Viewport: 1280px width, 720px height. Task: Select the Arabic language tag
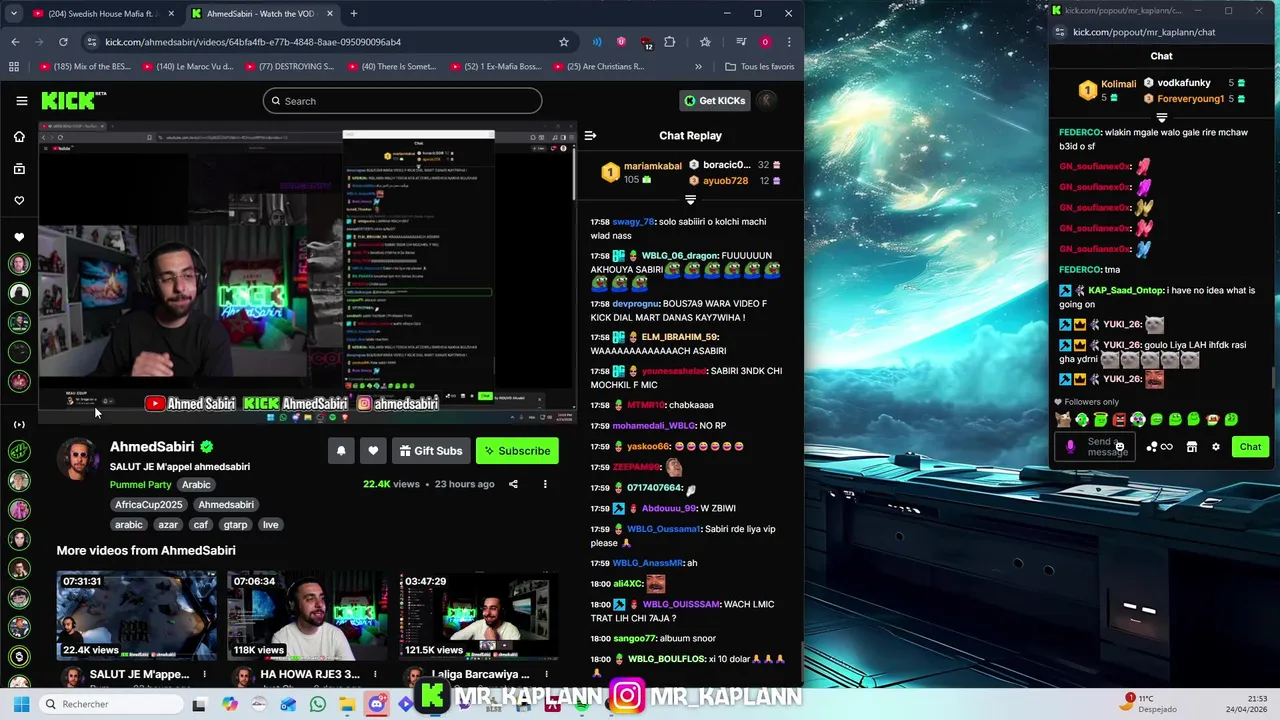pos(196,485)
